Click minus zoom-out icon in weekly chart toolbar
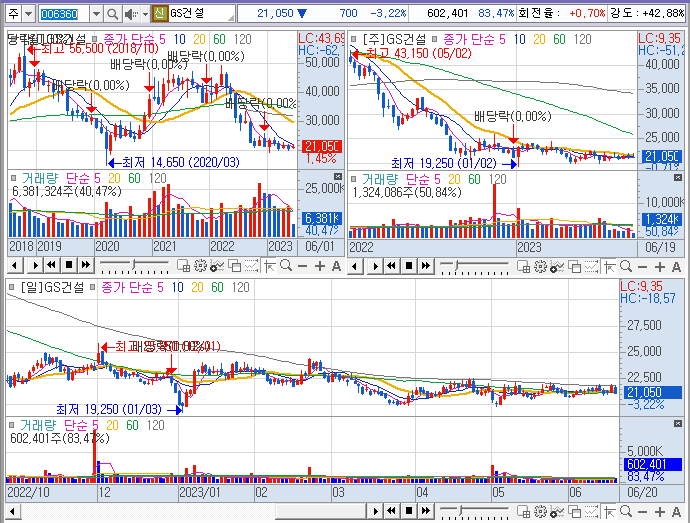690x523 pixels. [642, 266]
